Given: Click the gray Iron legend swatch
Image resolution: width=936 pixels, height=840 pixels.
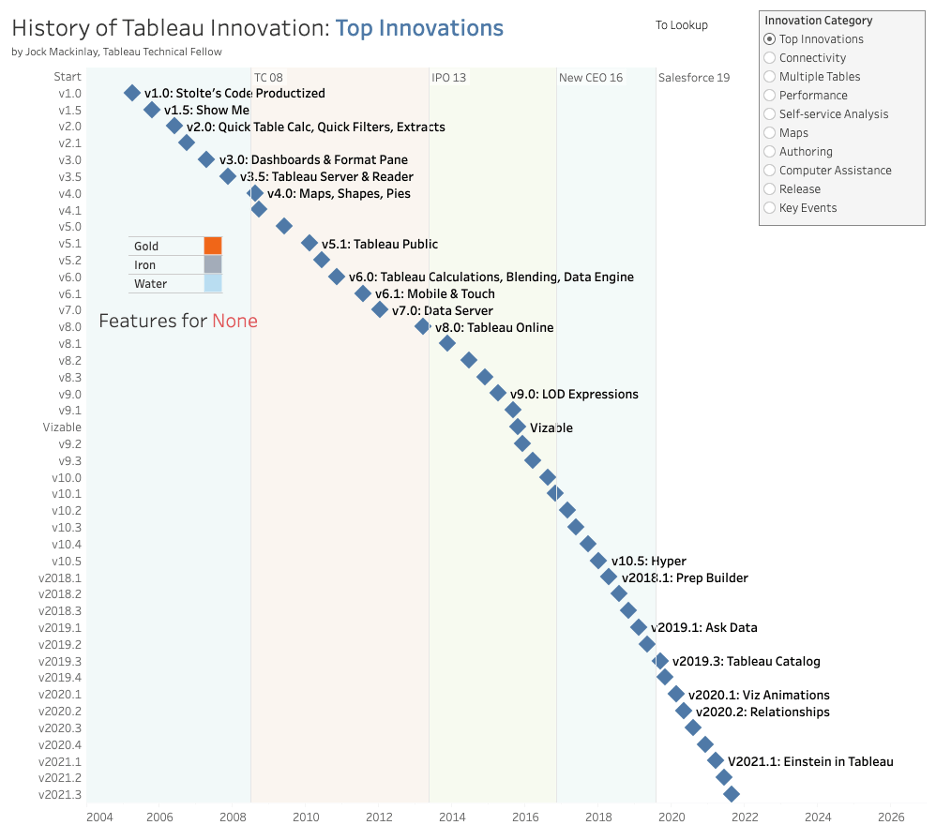Looking at the screenshot, I should point(212,263).
